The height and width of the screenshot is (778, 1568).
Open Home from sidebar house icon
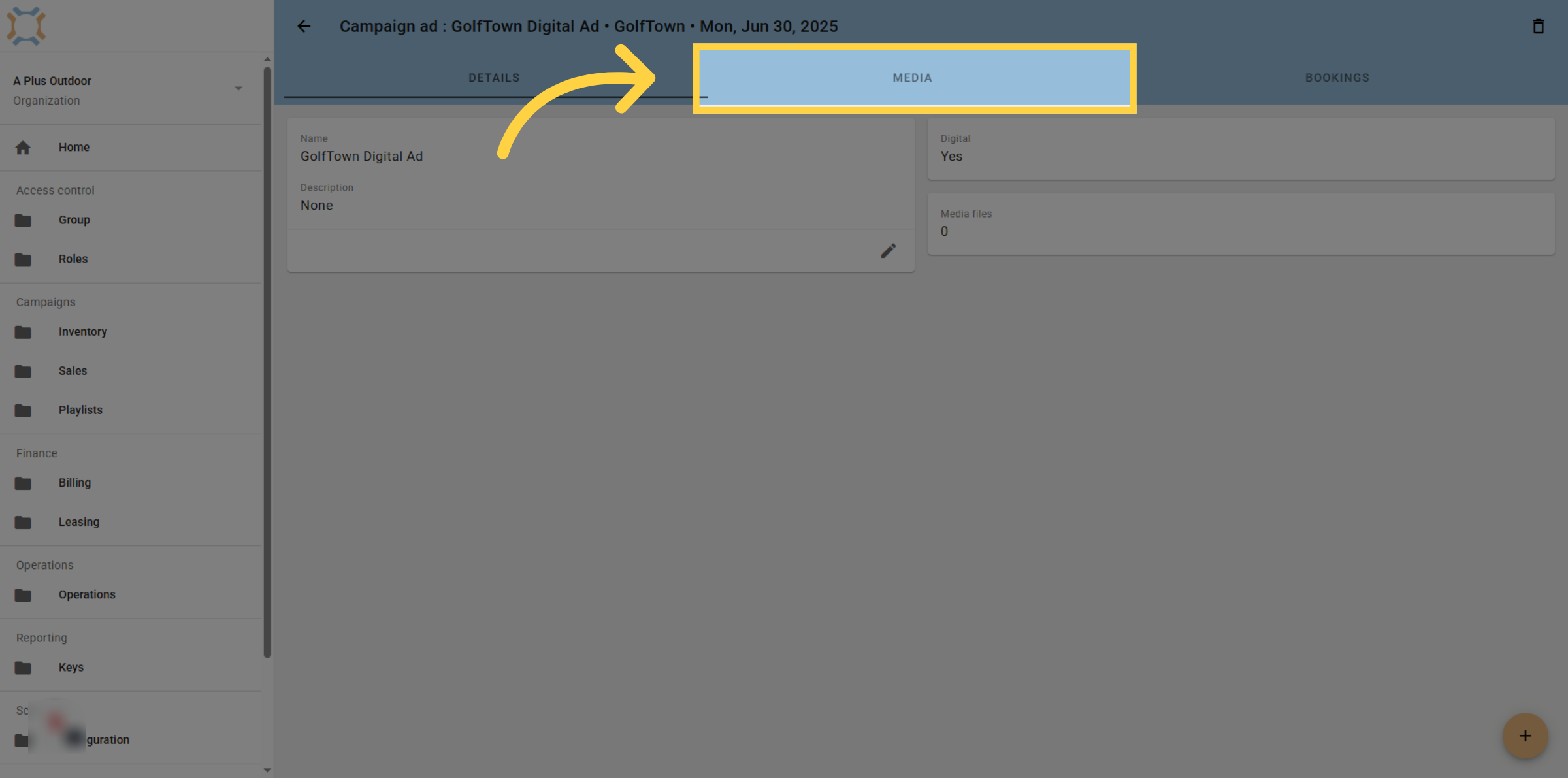pyautogui.click(x=23, y=148)
